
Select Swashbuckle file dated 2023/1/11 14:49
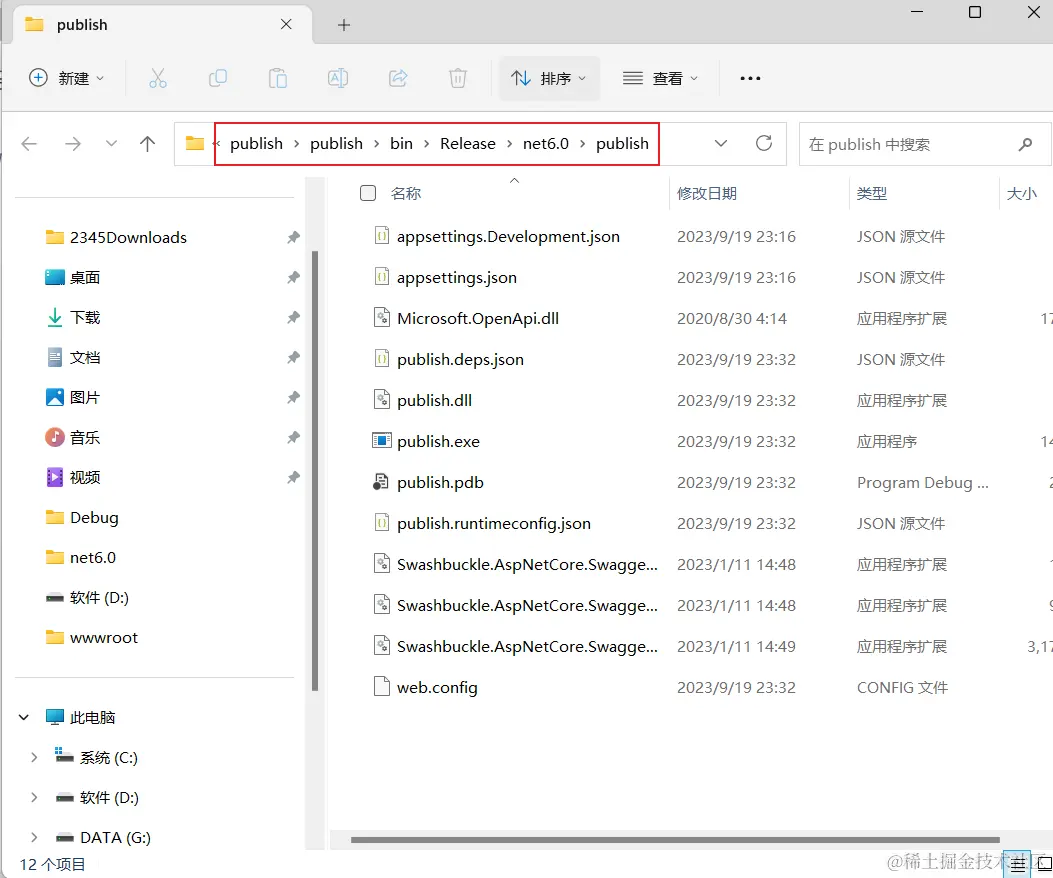[x=527, y=646]
